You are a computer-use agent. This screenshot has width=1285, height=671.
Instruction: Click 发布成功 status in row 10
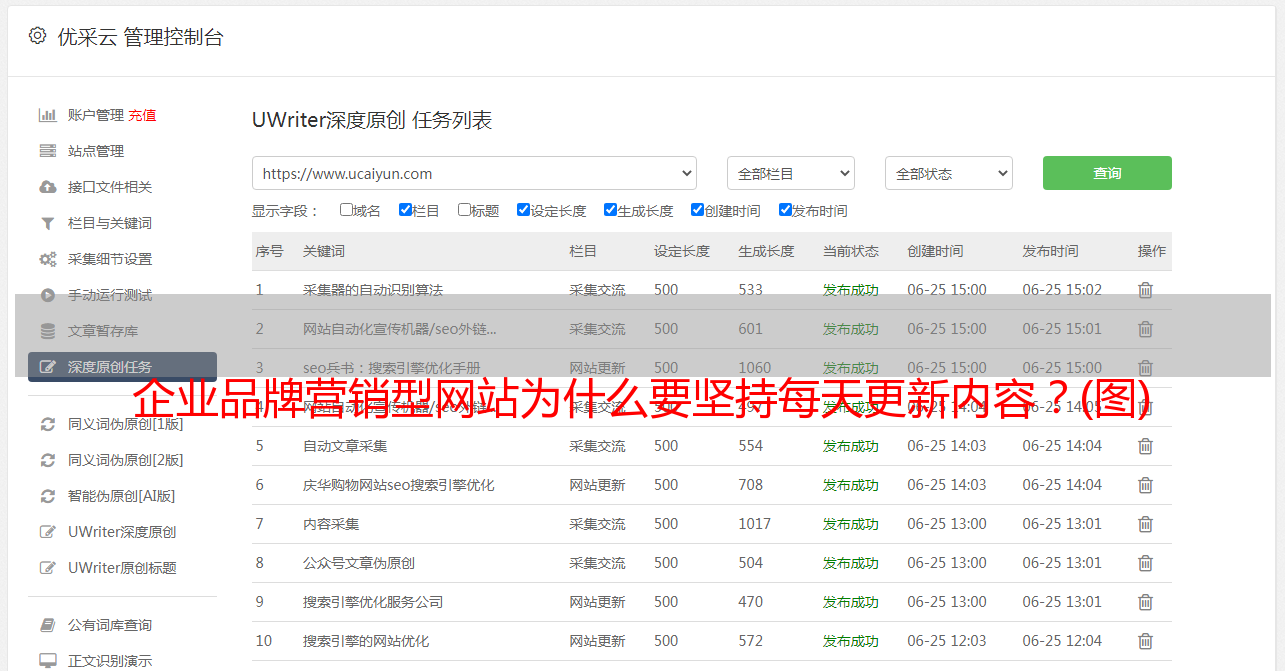point(851,641)
